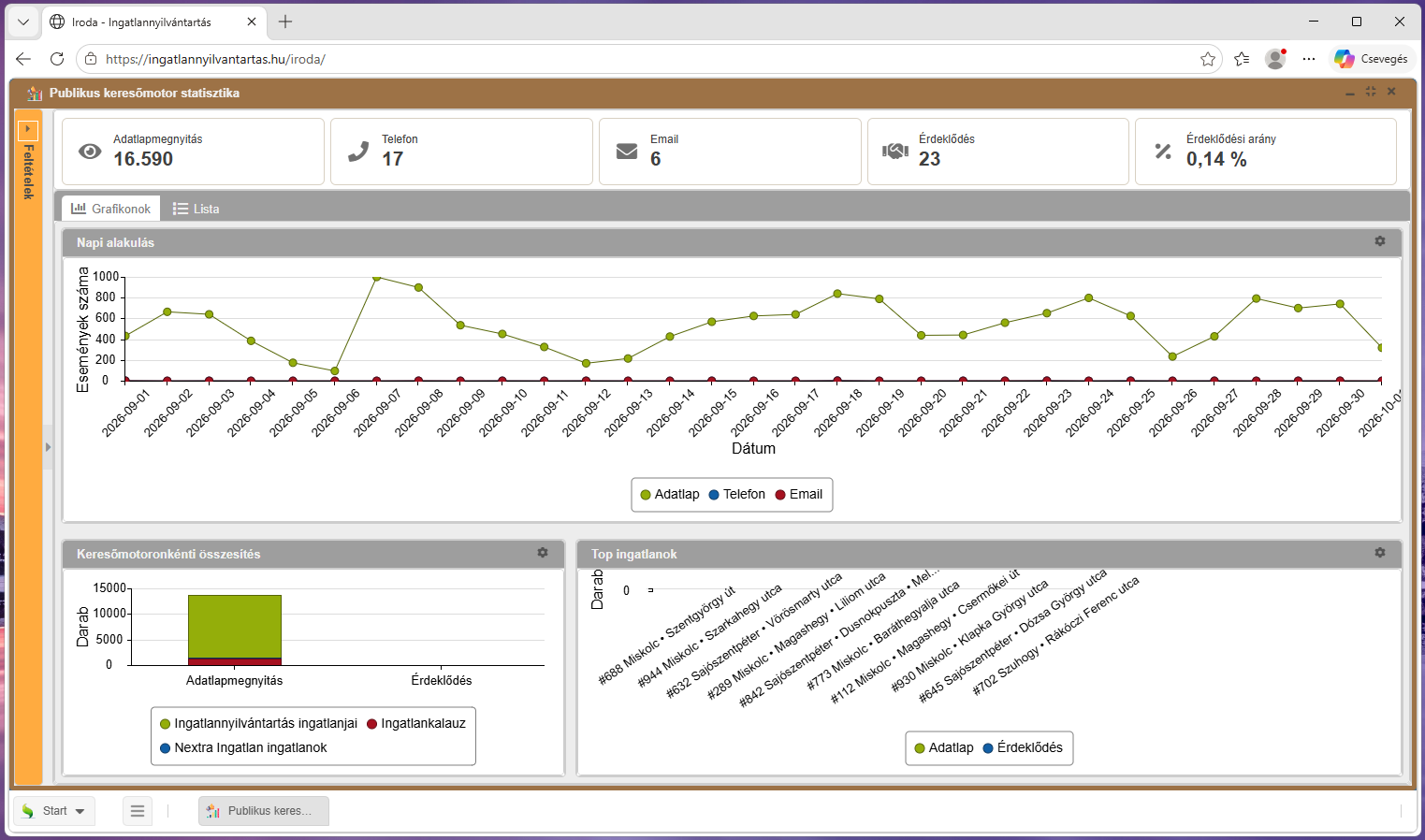Go back with the browser back arrow

point(23,59)
